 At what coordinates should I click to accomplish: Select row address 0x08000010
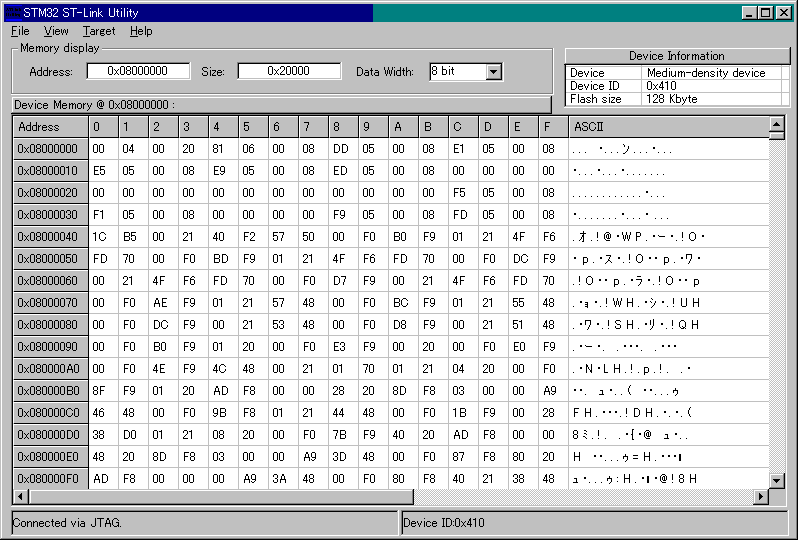click(x=50, y=171)
